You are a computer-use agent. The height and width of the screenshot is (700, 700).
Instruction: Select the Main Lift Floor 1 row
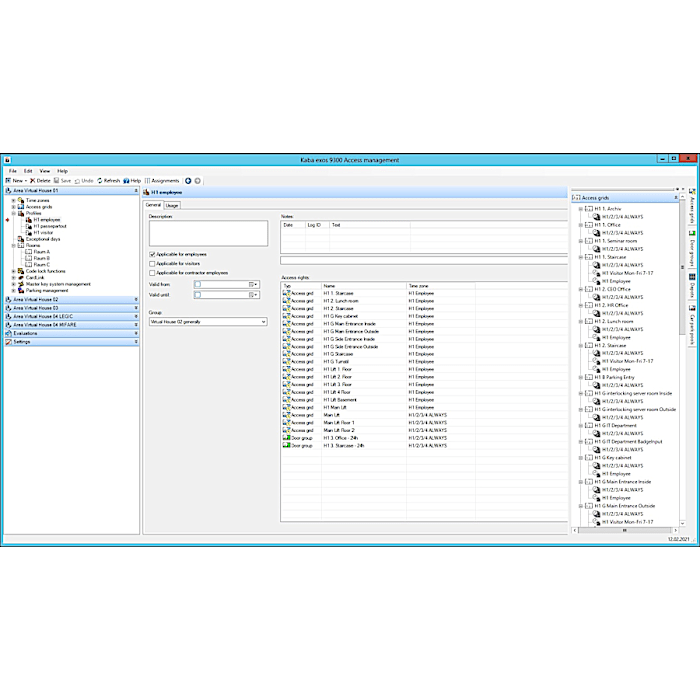click(x=424, y=423)
